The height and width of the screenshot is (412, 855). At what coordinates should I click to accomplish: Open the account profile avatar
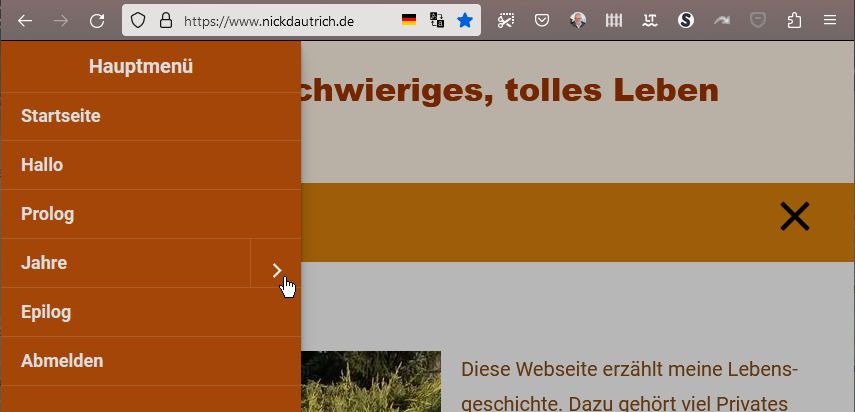(577, 21)
